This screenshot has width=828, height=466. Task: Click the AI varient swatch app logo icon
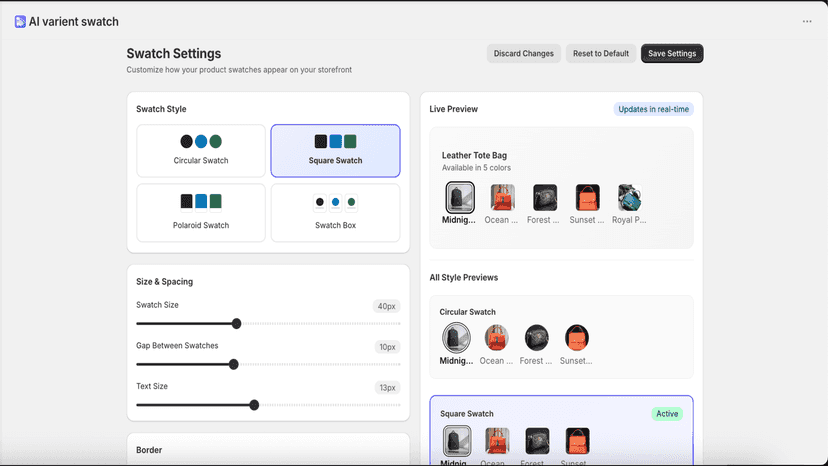pyautogui.click(x=20, y=22)
